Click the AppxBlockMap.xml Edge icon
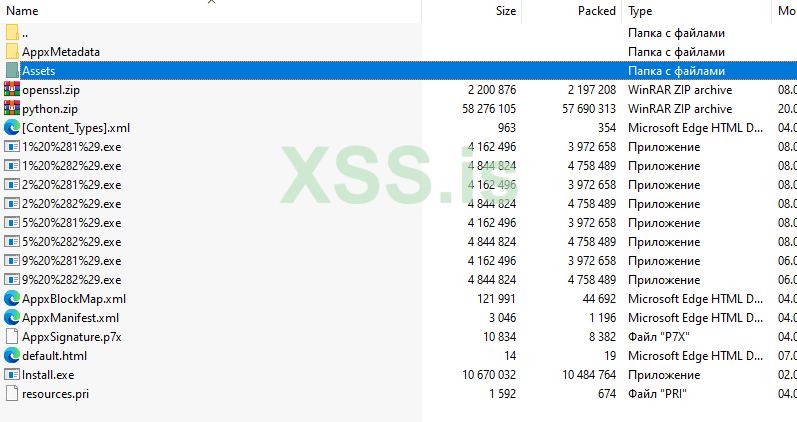The width and height of the screenshot is (797, 422). [12, 298]
